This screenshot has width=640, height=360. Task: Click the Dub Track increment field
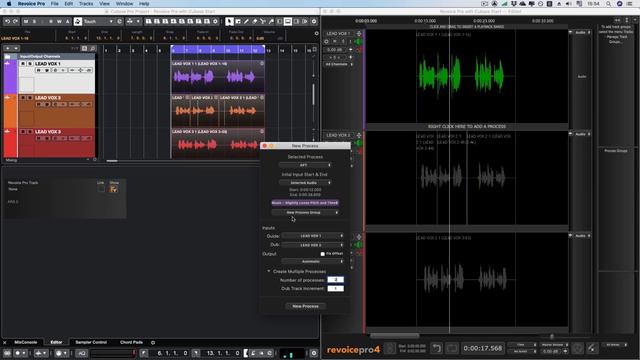[336, 289]
